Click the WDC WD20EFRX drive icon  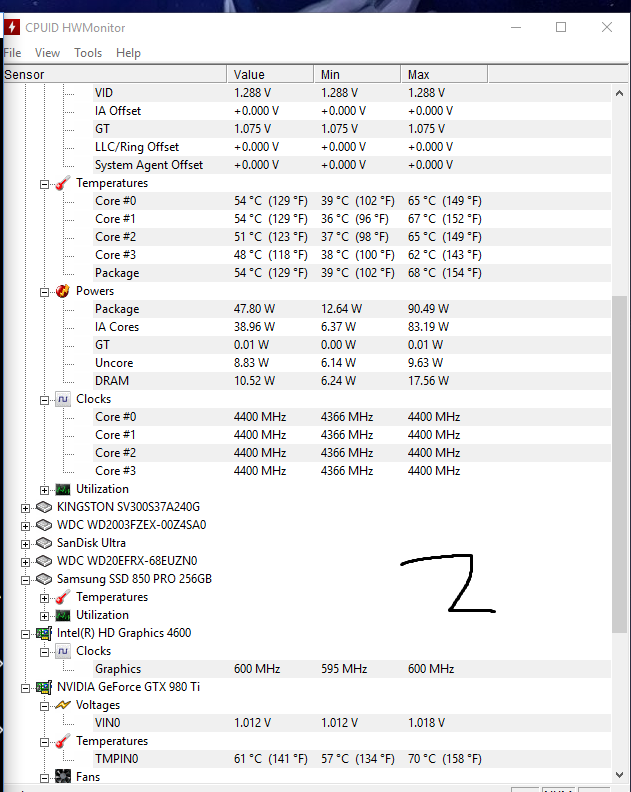(44, 561)
